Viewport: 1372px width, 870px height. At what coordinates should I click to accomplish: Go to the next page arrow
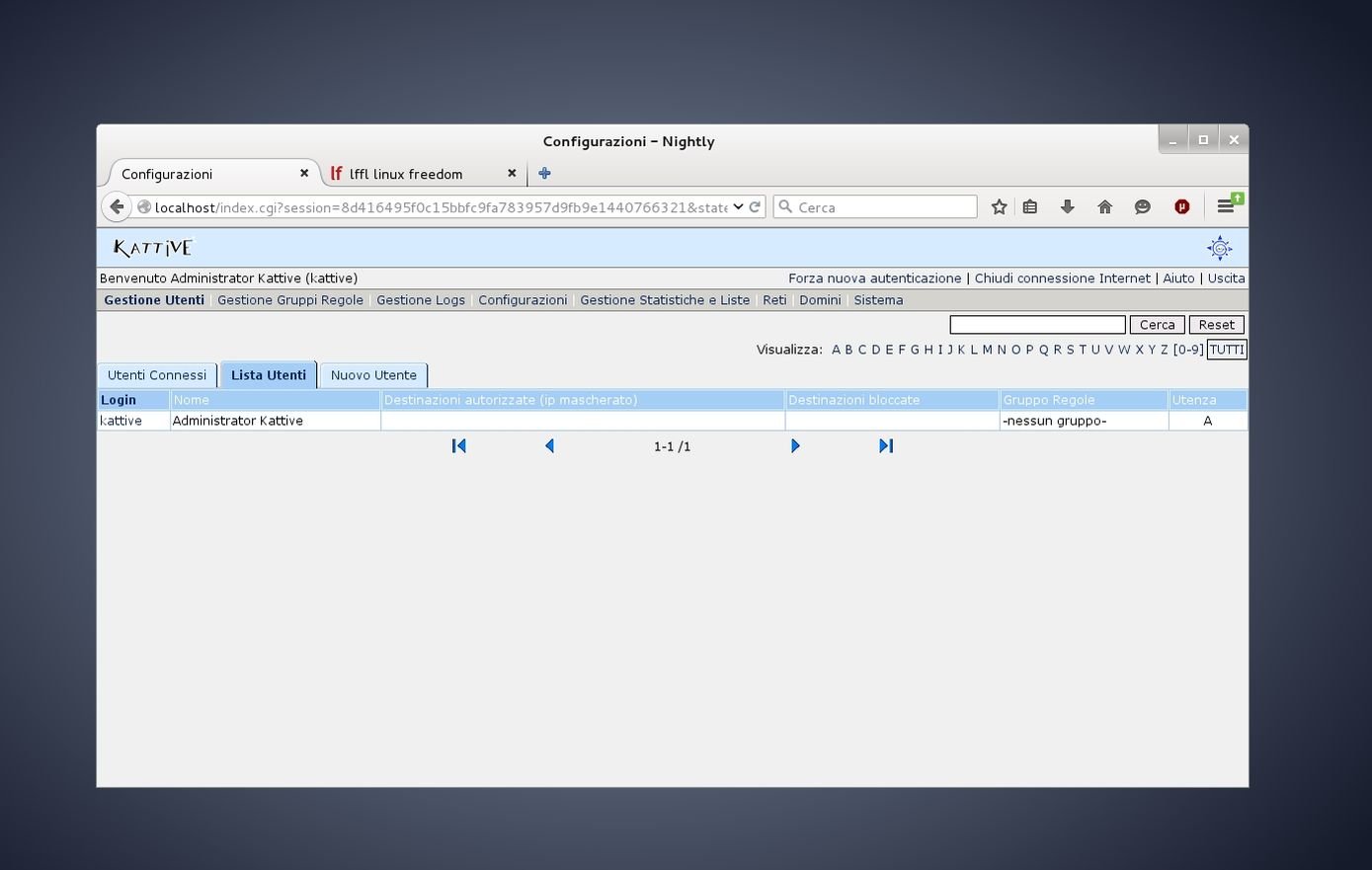(x=795, y=446)
